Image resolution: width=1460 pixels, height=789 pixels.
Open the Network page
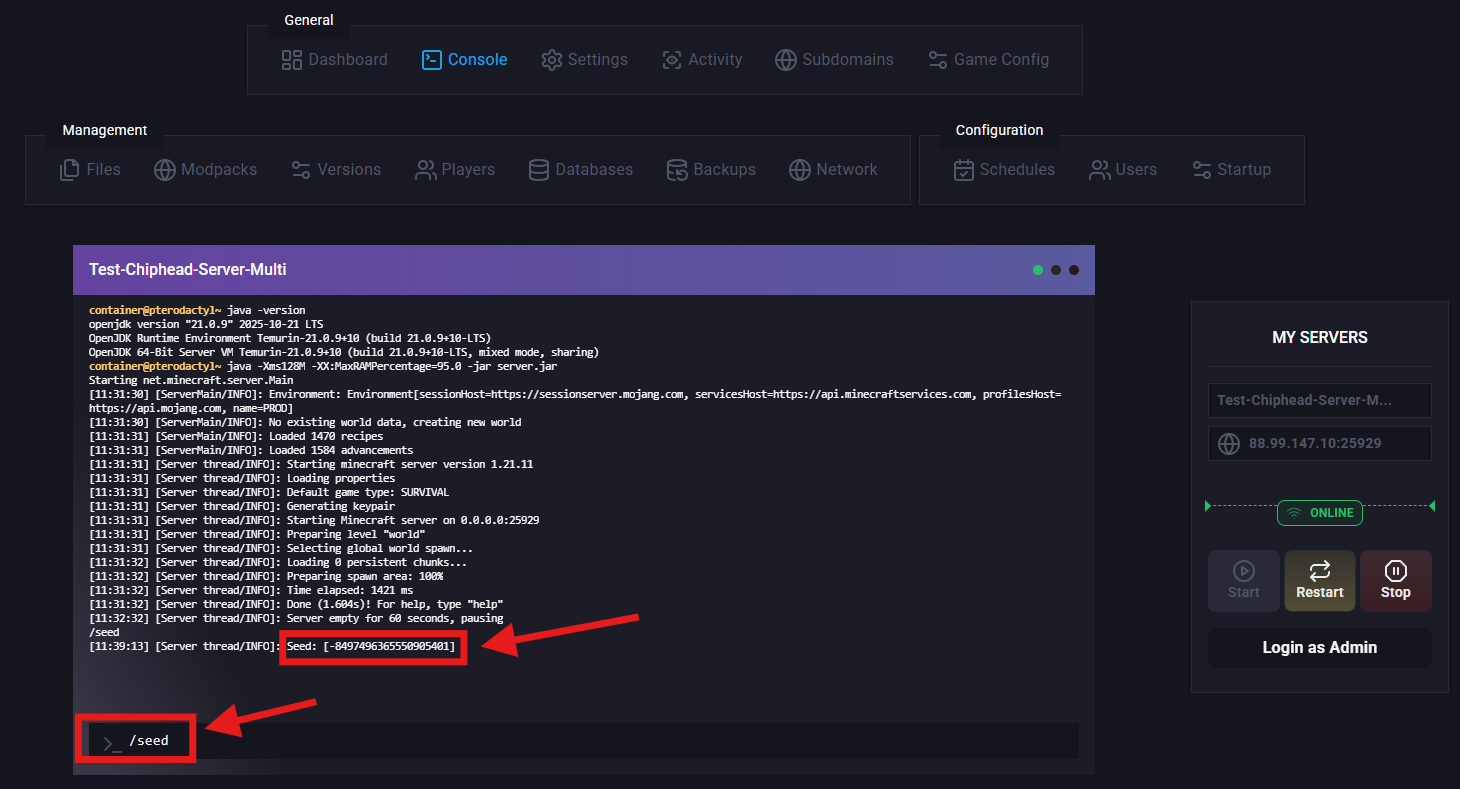[x=833, y=170]
